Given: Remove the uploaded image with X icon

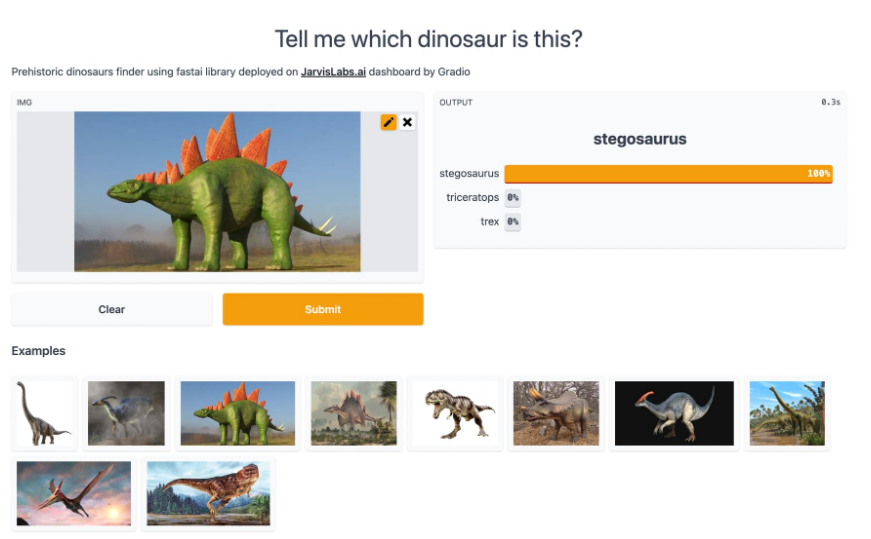Looking at the screenshot, I should [407, 122].
